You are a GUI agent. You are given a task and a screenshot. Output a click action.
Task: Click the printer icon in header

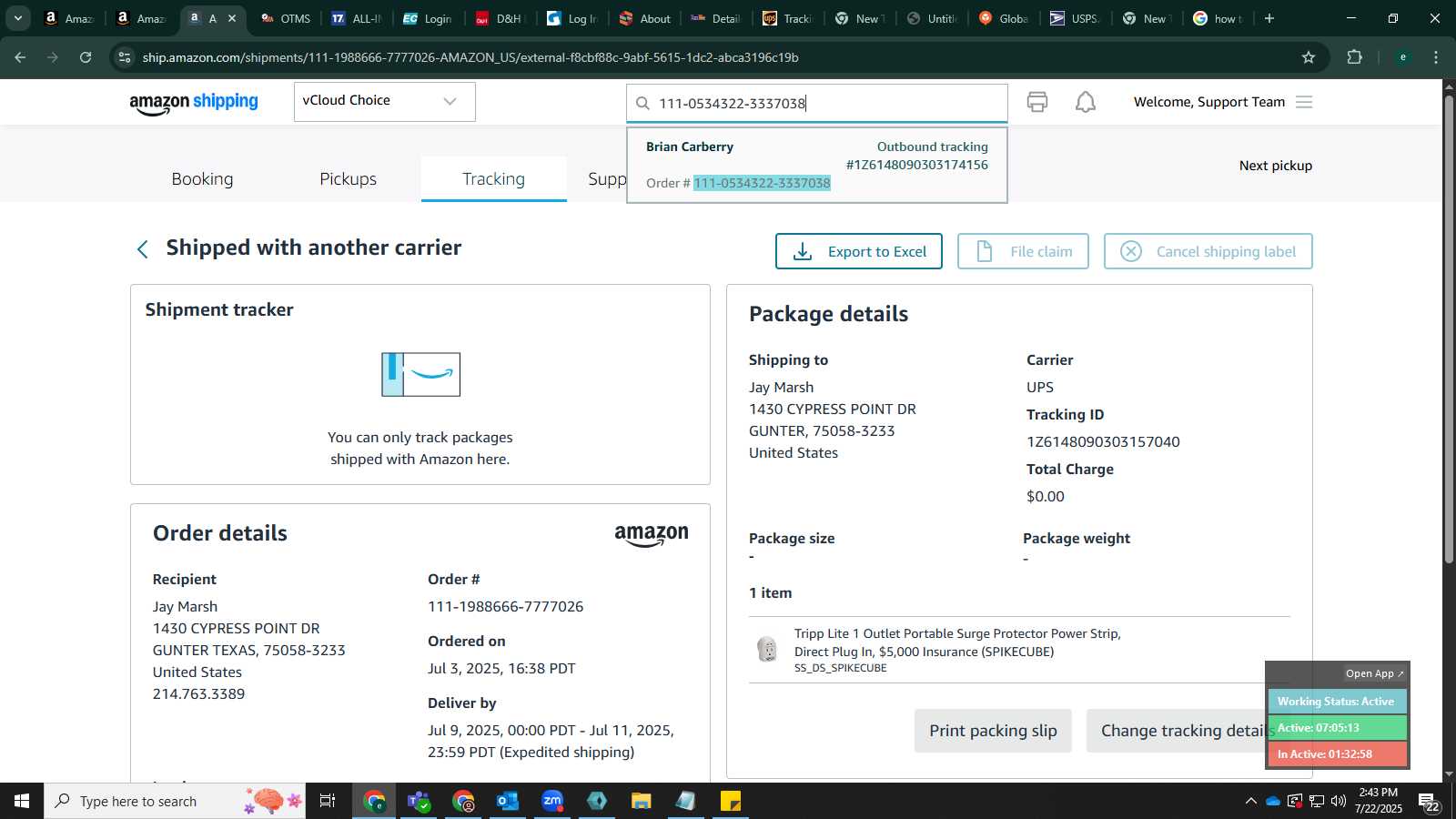click(x=1036, y=102)
